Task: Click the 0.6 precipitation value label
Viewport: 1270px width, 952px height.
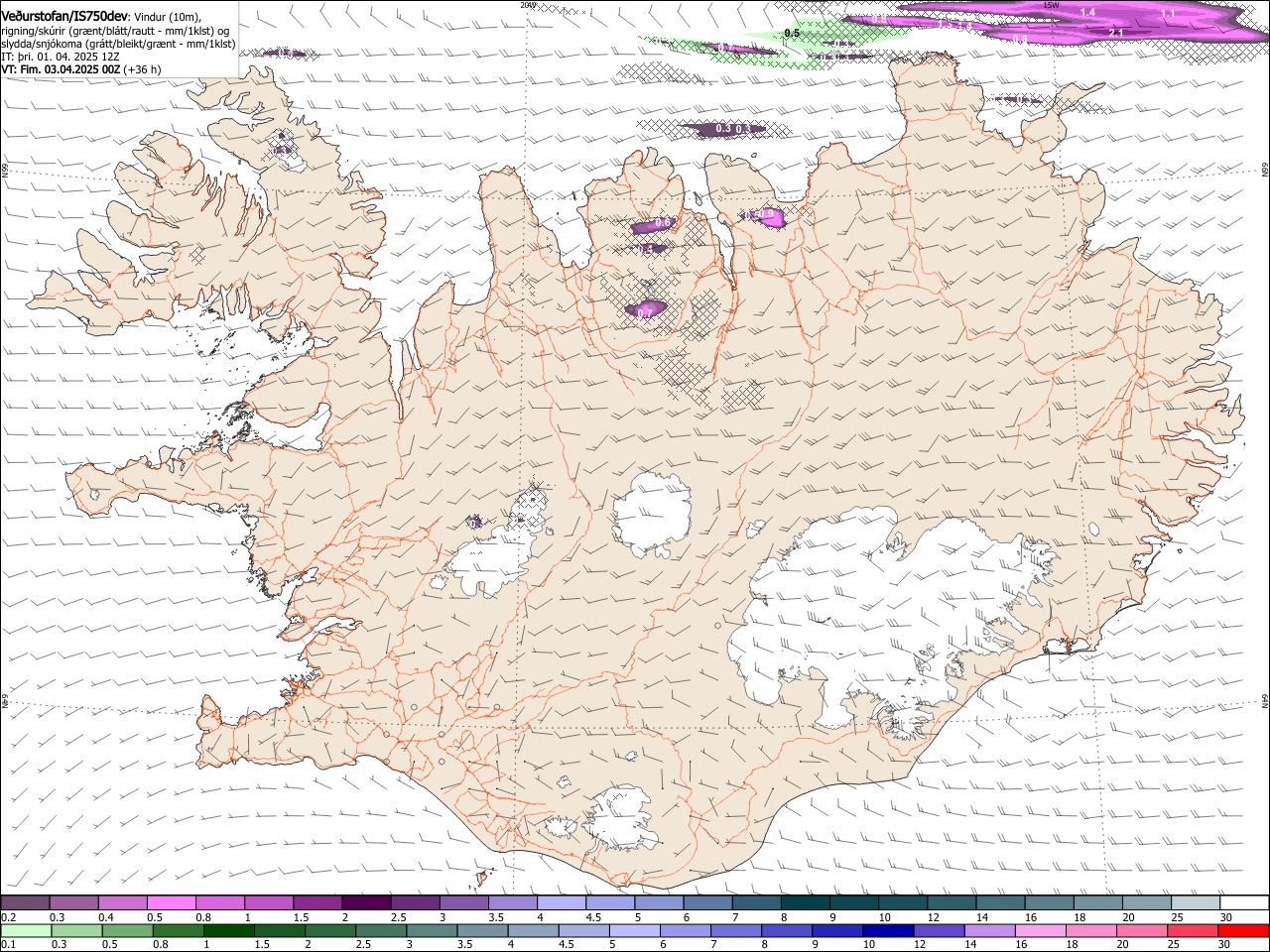Action: coord(663,223)
